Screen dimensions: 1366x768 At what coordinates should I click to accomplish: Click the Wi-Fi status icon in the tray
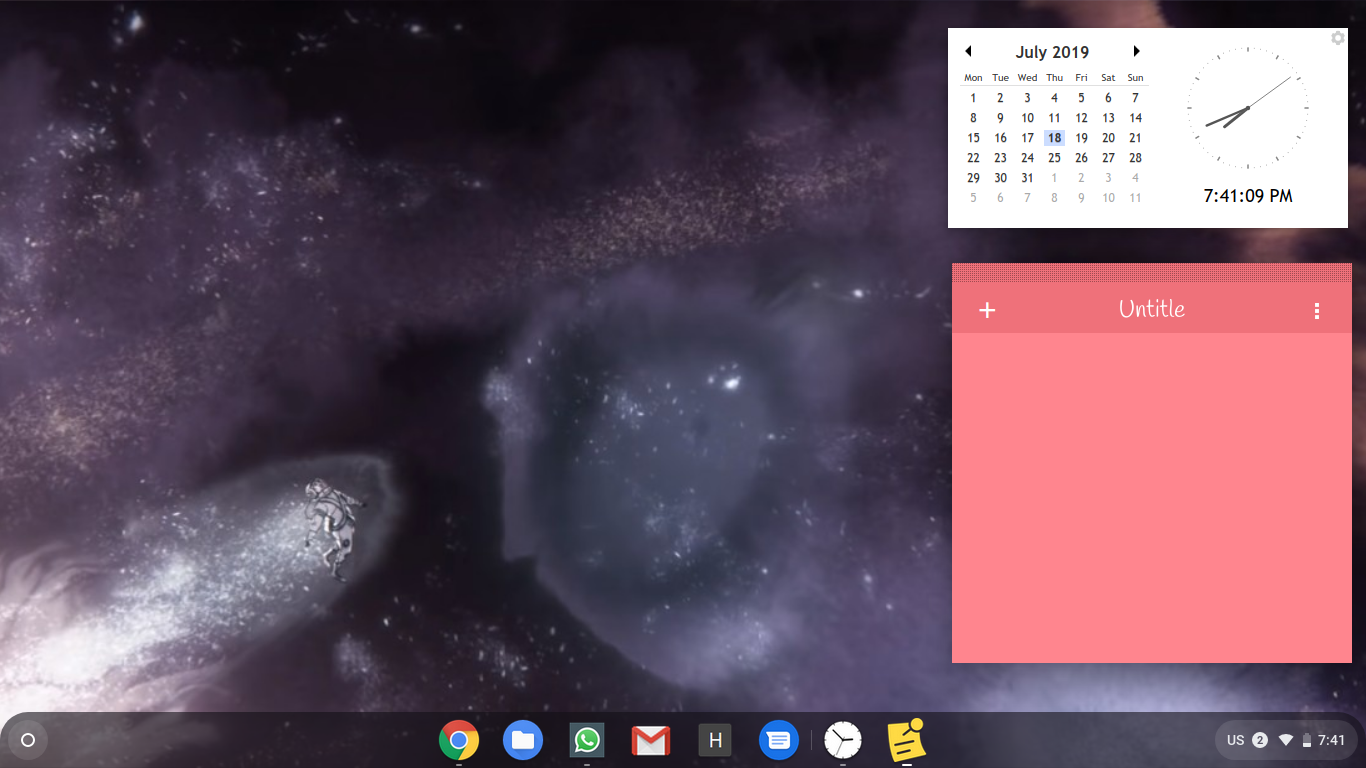[x=1285, y=740]
